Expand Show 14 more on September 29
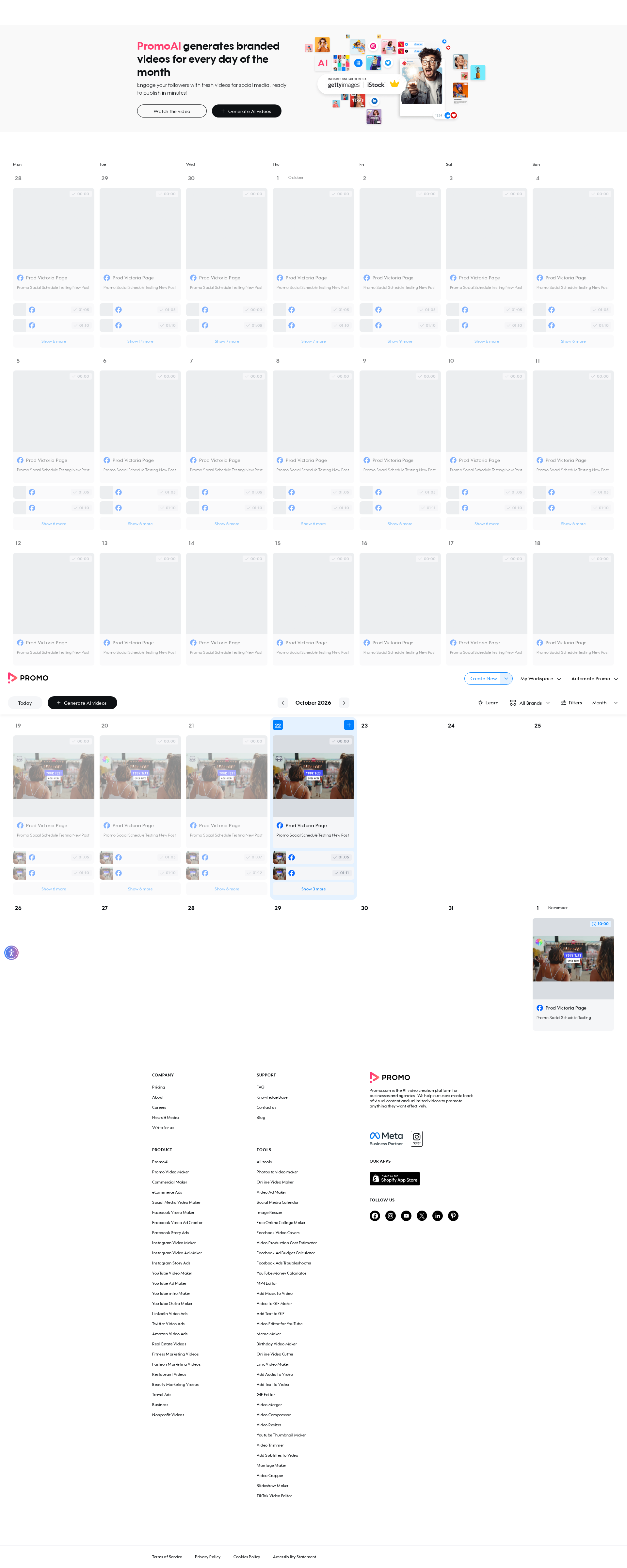Screen dimensions: 627x1568 click(140, 341)
